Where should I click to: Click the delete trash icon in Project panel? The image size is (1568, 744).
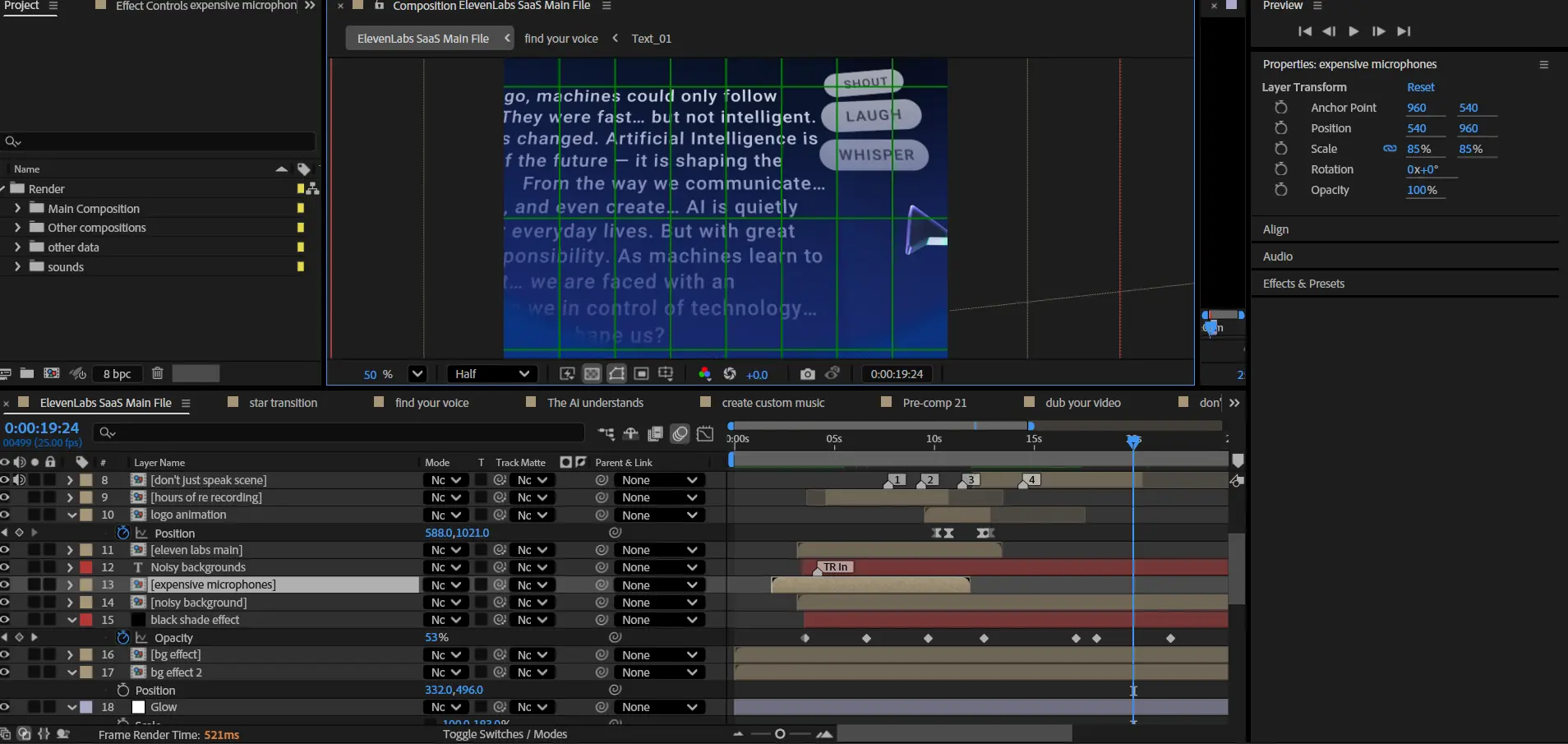point(157,373)
